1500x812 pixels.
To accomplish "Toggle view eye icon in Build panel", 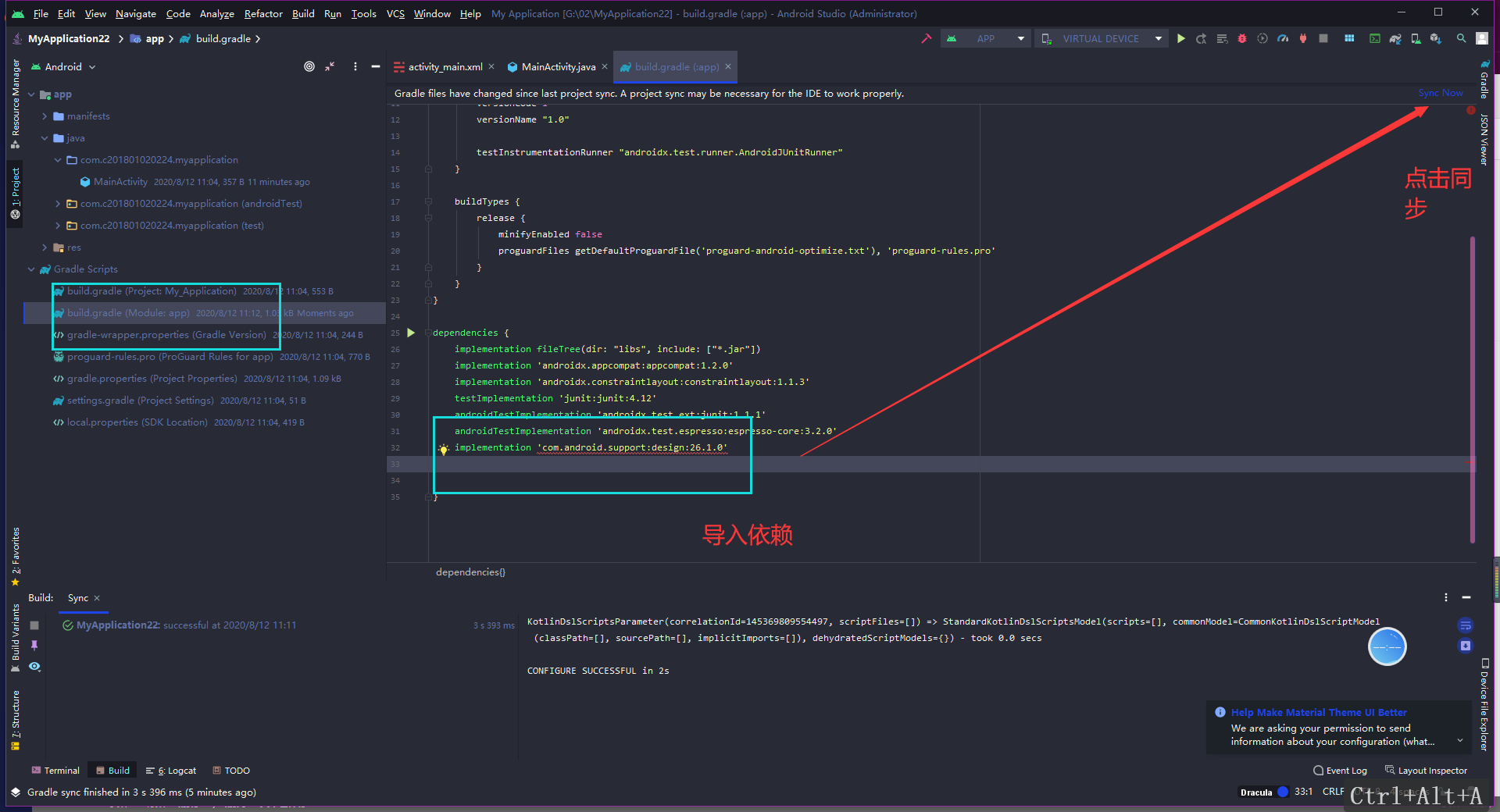I will (x=34, y=666).
